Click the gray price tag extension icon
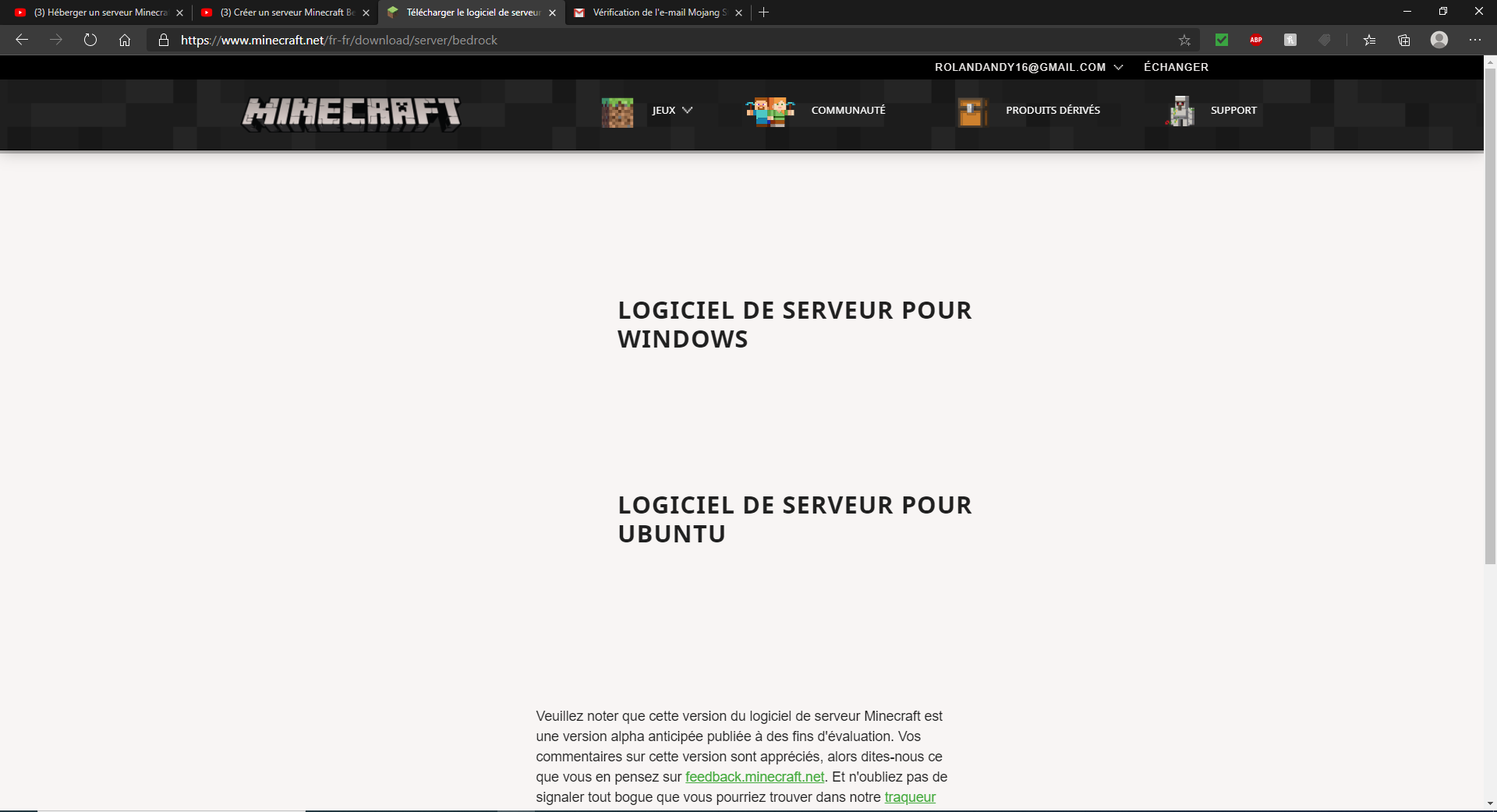1497x812 pixels. [1325, 40]
